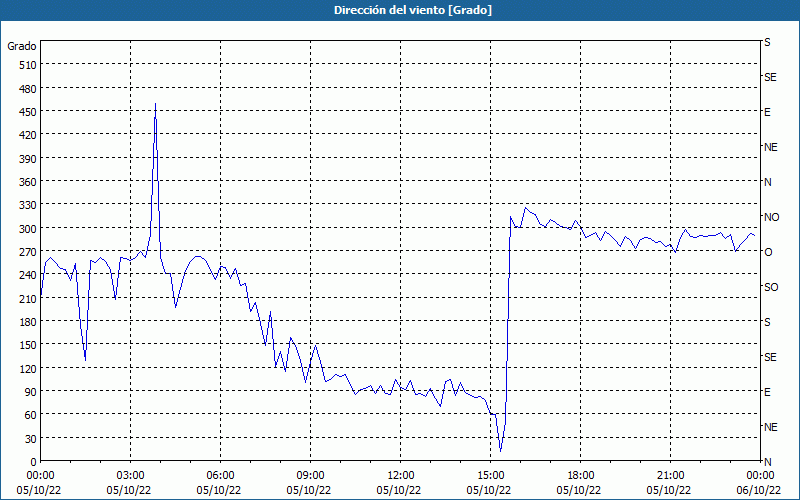Pick the 18:00 time label on x-axis
The height and width of the screenshot is (500, 800).
click(581, 476)
